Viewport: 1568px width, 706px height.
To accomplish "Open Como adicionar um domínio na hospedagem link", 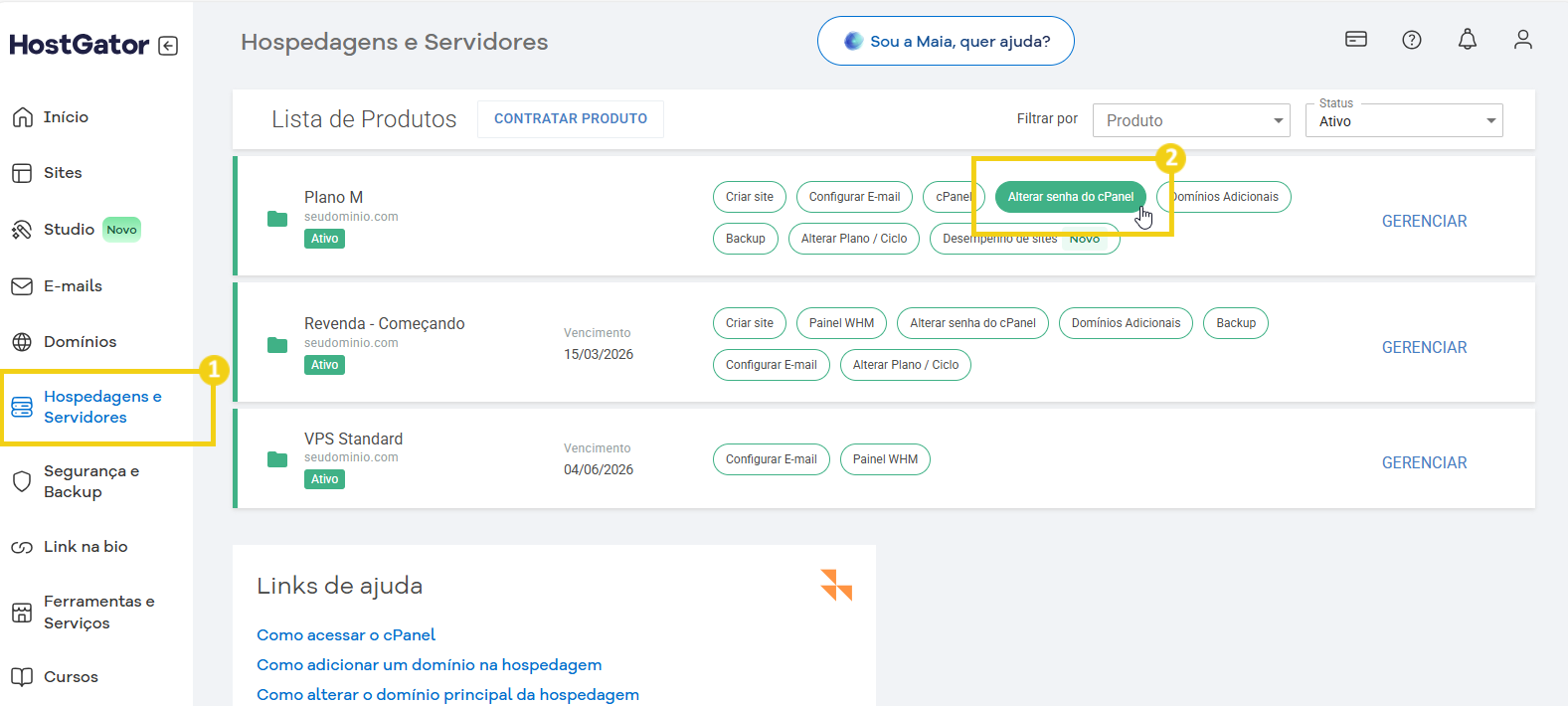I will pos(429,664).
